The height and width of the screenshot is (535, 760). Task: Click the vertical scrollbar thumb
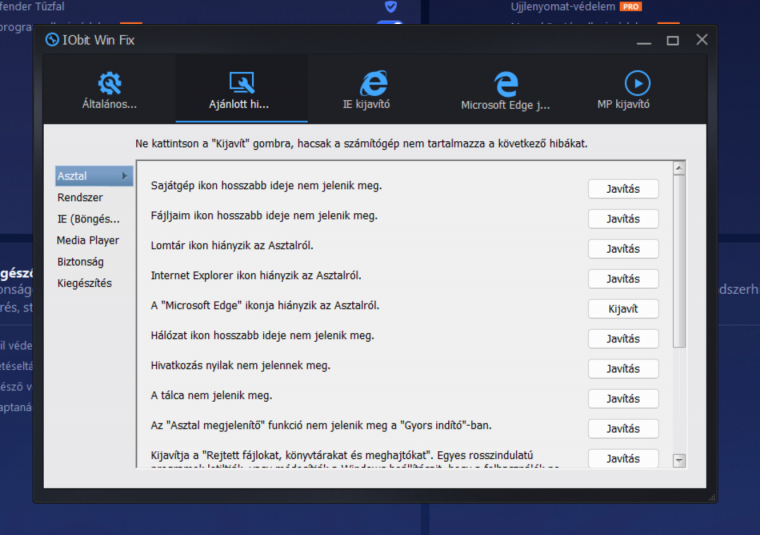click(x=679, y=262)
